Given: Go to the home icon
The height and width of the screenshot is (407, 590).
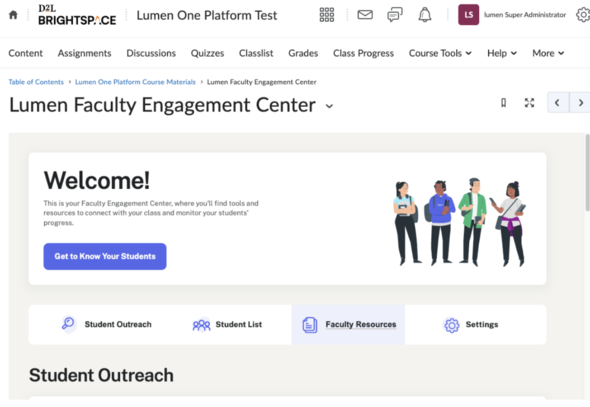Looking at the screenshot, I should pos(13,15).
